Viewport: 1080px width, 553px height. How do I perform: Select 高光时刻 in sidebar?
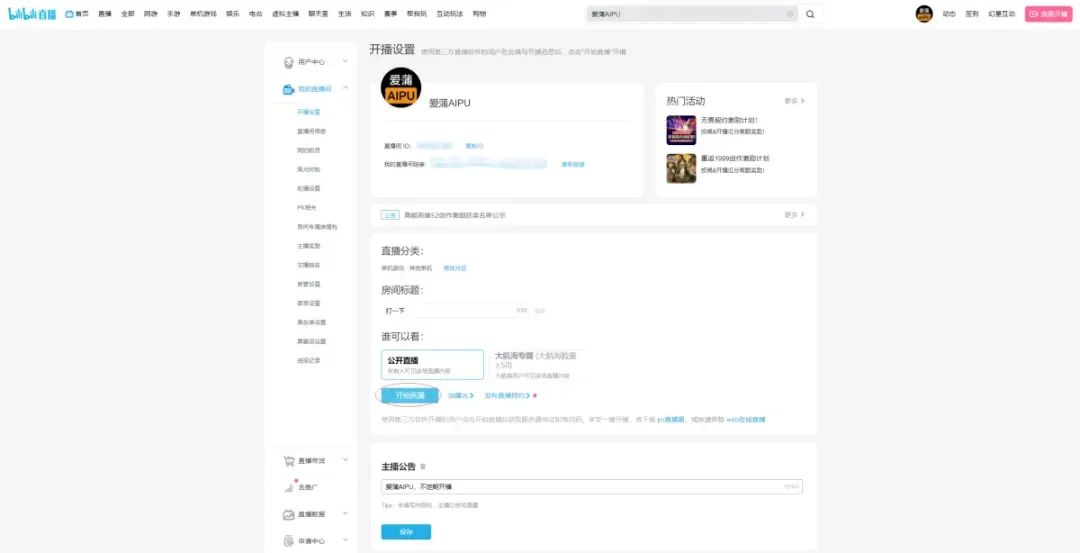(x=309, y=169)
